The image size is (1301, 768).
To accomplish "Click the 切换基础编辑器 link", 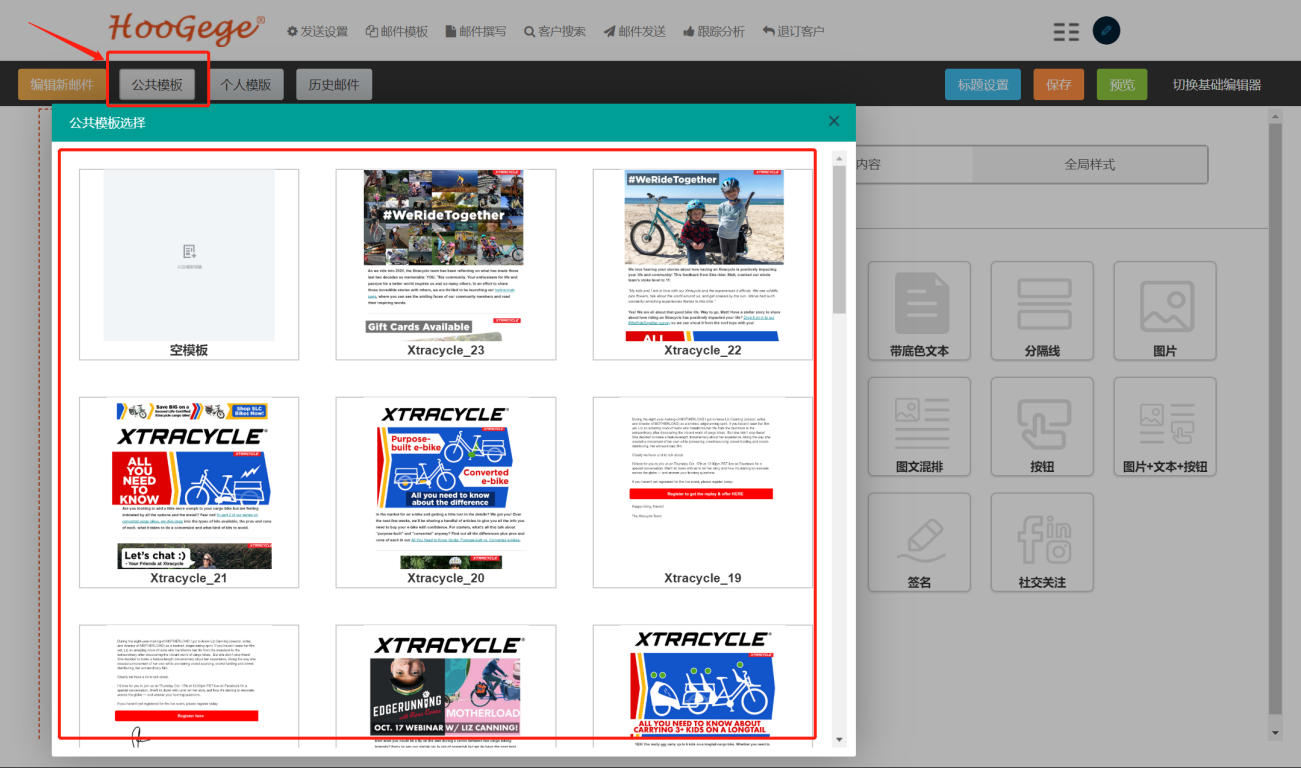I will click(x=1216, y=85).
